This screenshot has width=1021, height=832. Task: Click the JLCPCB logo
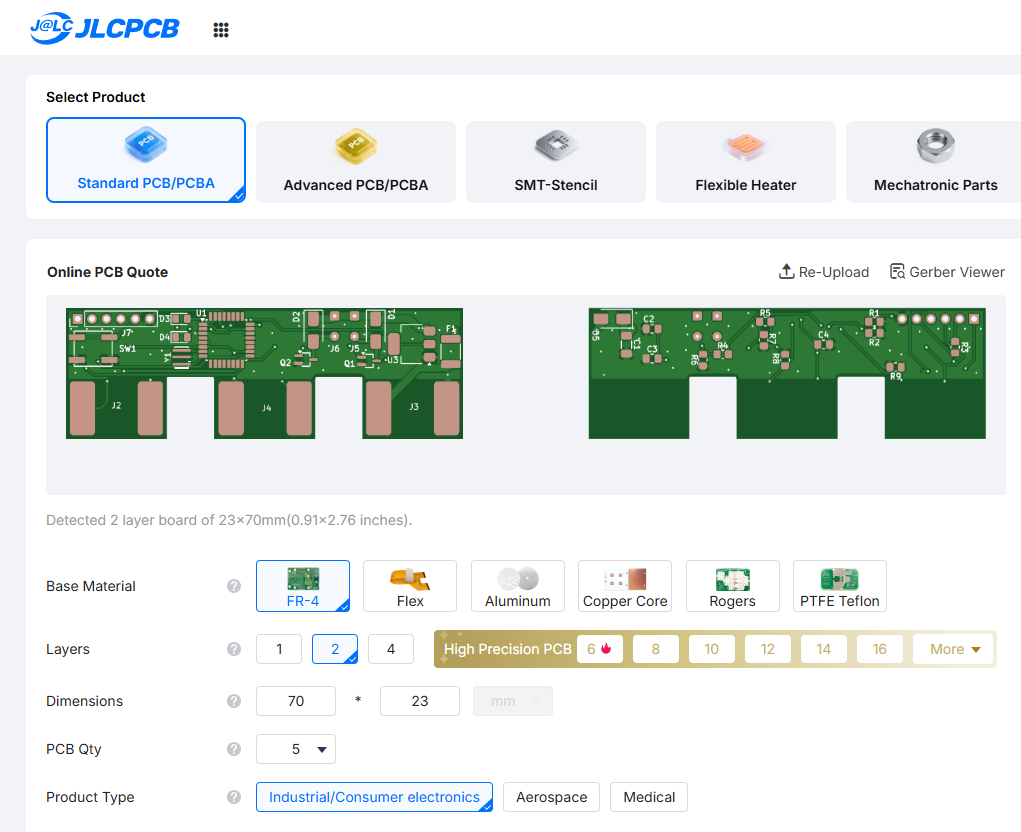pyautogui.click(x=105, y=28)
